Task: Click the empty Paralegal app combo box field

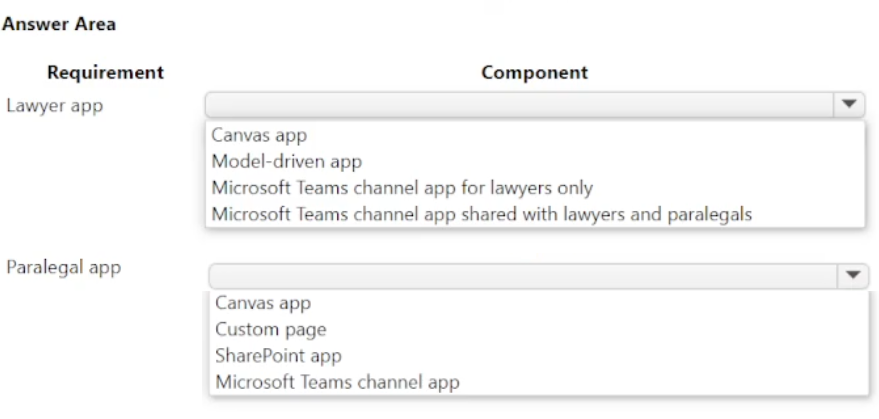Action: pyautogui.click(x=522, y=275)
